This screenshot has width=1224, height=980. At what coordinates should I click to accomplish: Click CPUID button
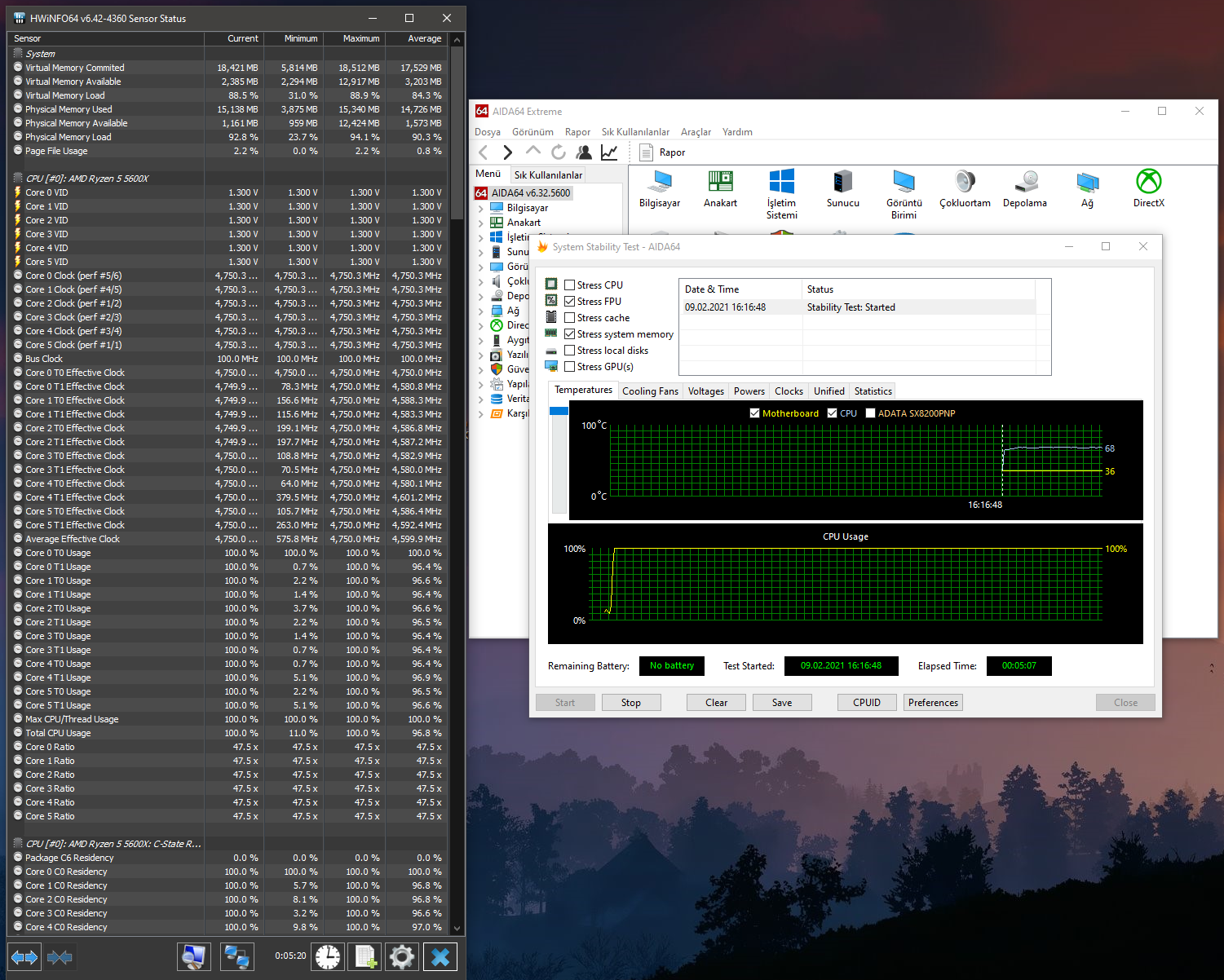(x=867, y=703)
